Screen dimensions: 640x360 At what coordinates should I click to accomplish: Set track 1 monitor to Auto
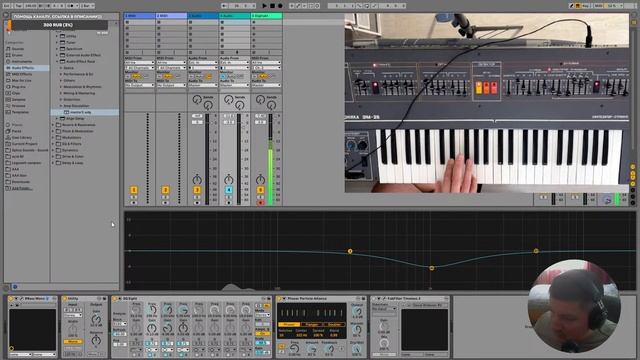[136, 76]
